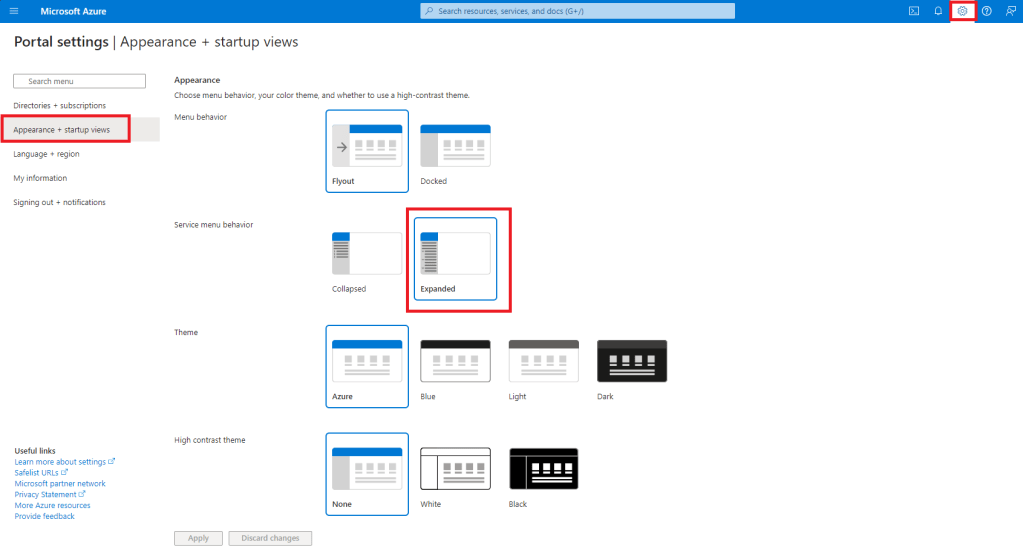Open the hamburger portal menu

point(14,11)
